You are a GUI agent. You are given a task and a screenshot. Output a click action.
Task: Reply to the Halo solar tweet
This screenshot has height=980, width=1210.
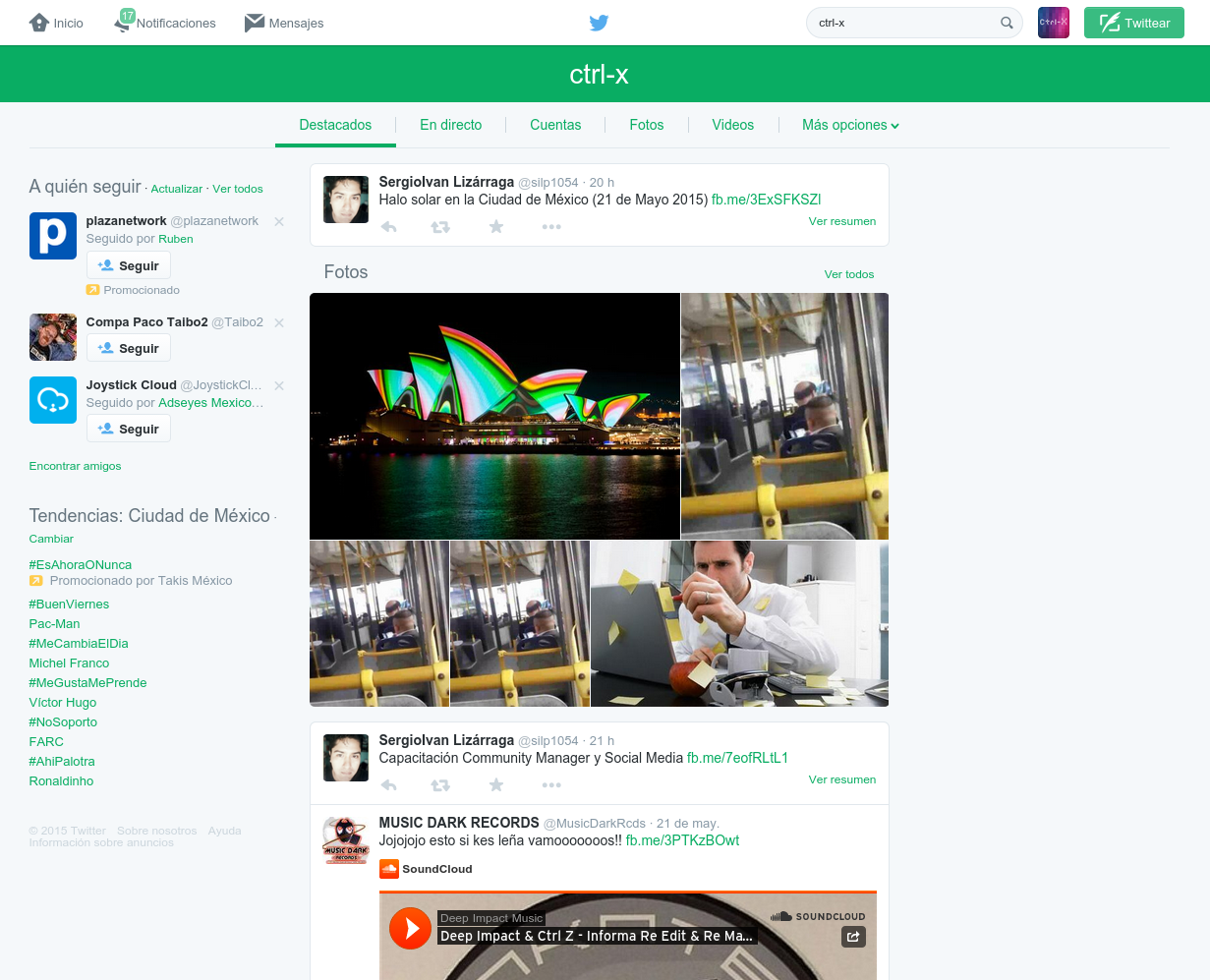click(x=389, y=227)
